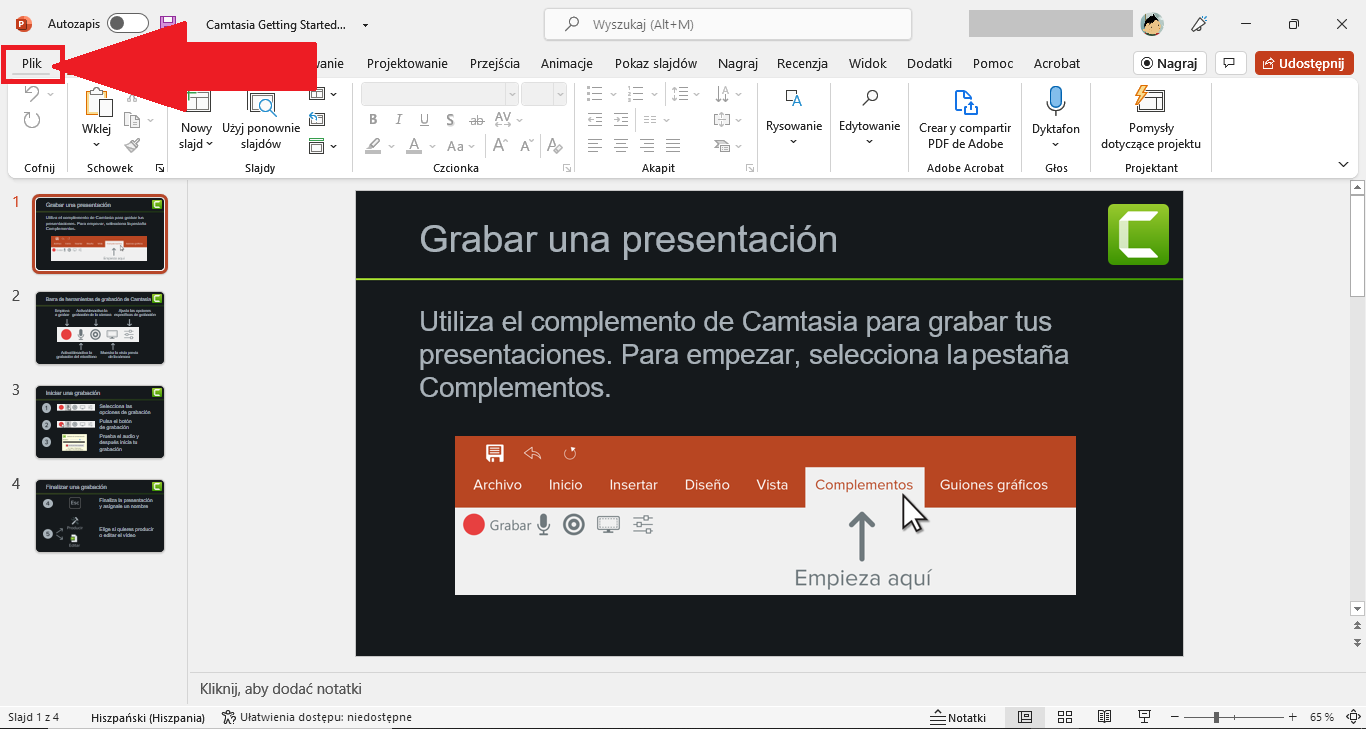The image size is (1366, 729).
Task: Toggle Underline formatting
Action: point(425,120)
